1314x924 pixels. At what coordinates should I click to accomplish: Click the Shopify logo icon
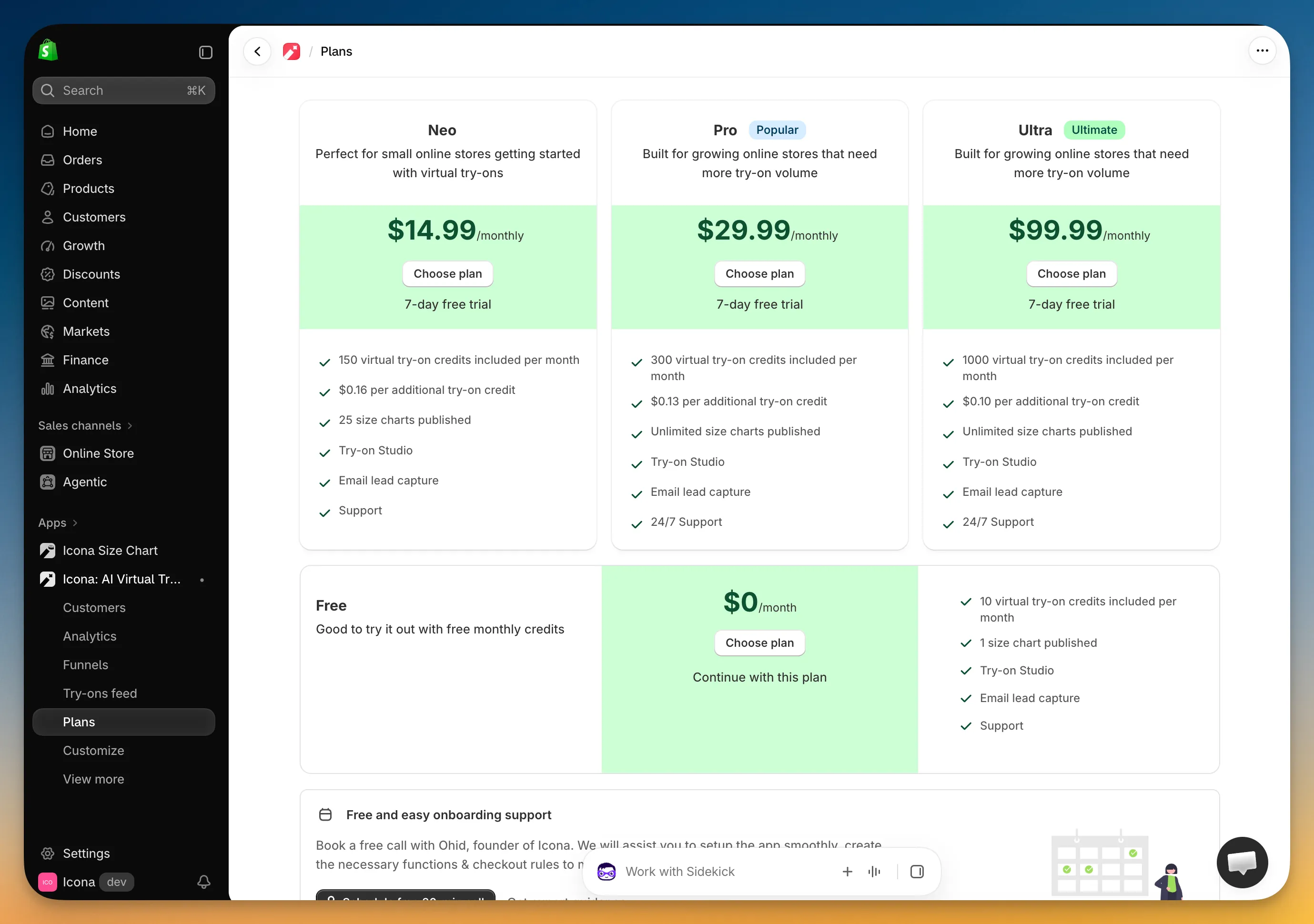(48, 50)
